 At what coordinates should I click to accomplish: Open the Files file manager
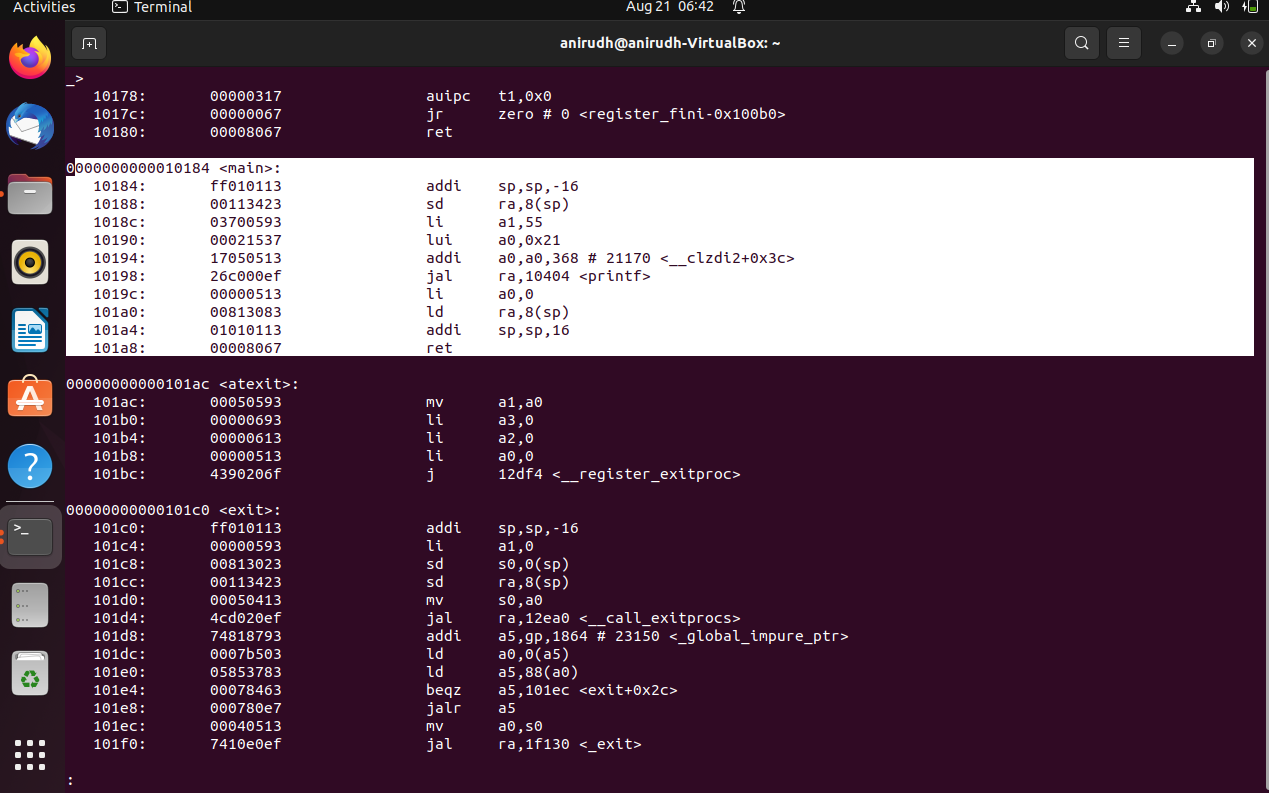30,194
